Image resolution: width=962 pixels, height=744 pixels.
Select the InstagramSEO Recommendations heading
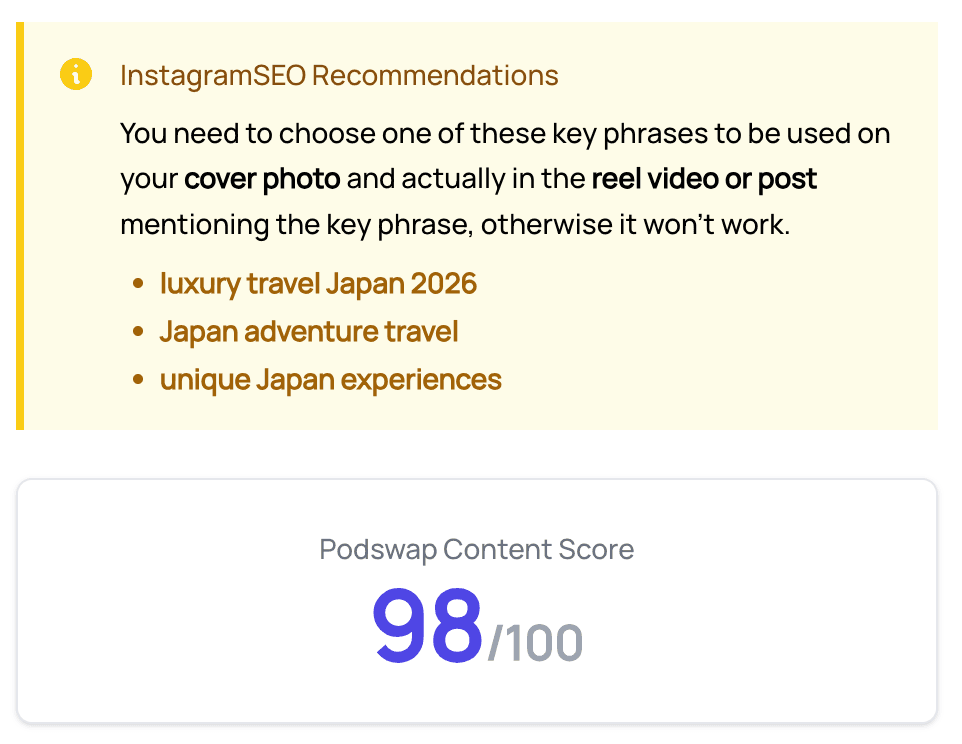pyautogui.click(x=339, y=75)
